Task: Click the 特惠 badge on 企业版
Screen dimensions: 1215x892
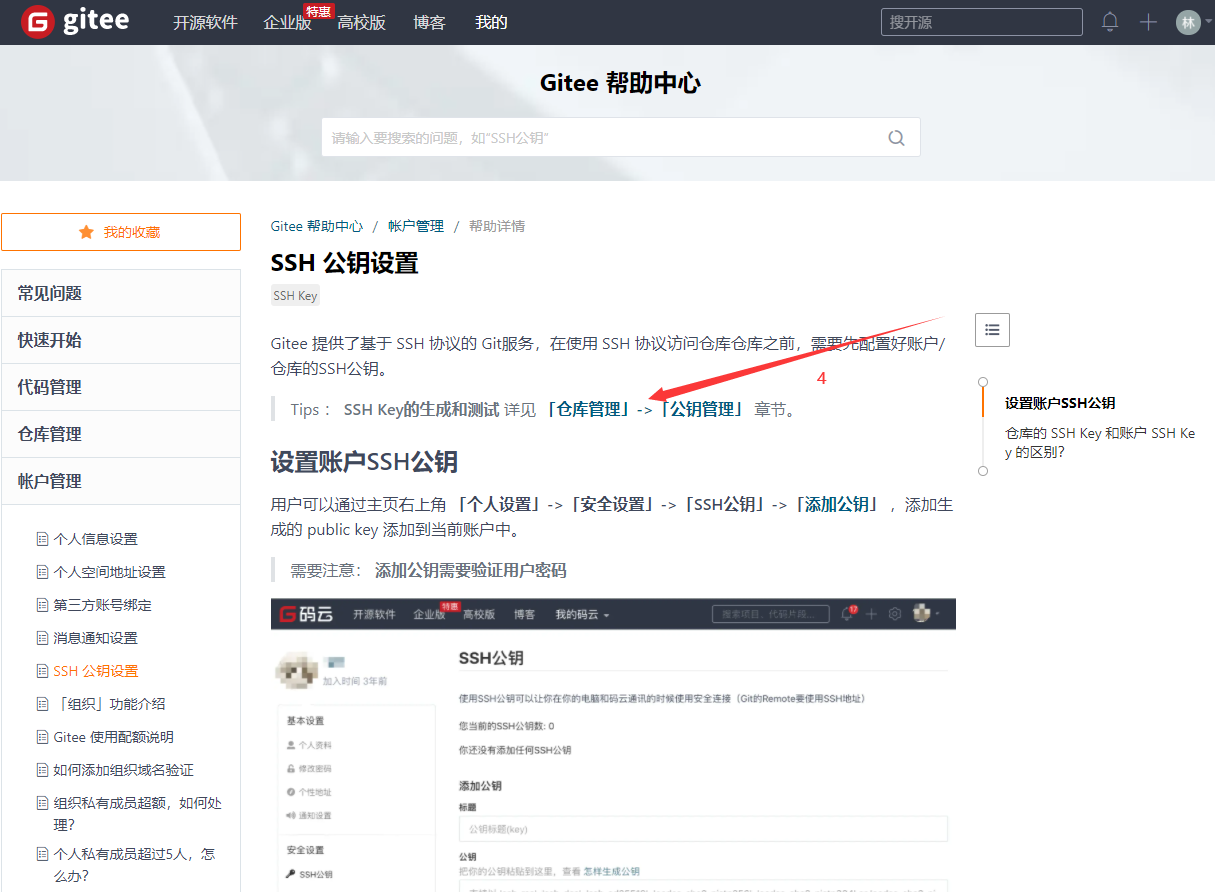Action: (318, 11)
